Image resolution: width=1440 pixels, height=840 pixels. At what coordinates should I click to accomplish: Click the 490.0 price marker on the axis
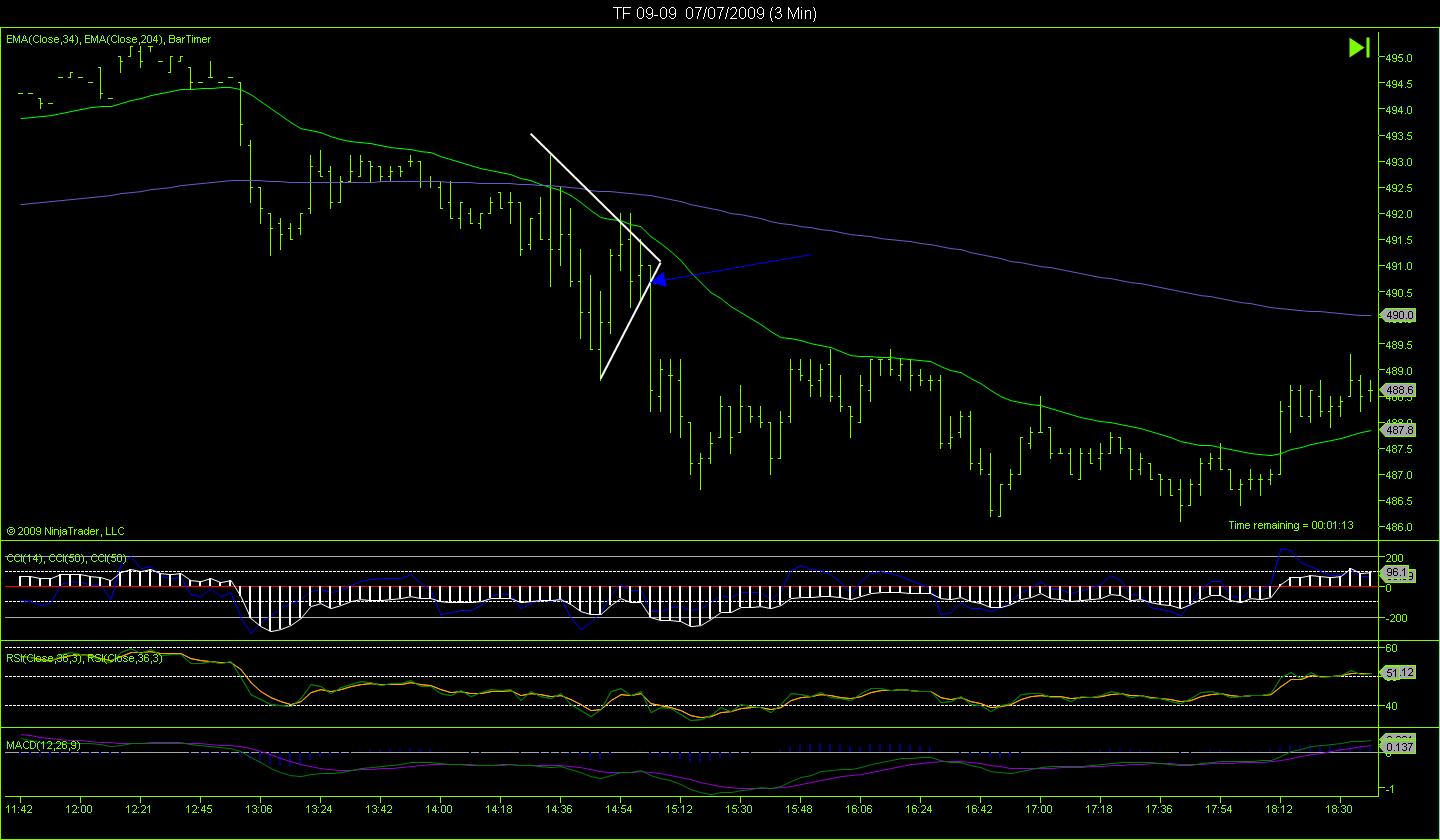[1397, 315]
